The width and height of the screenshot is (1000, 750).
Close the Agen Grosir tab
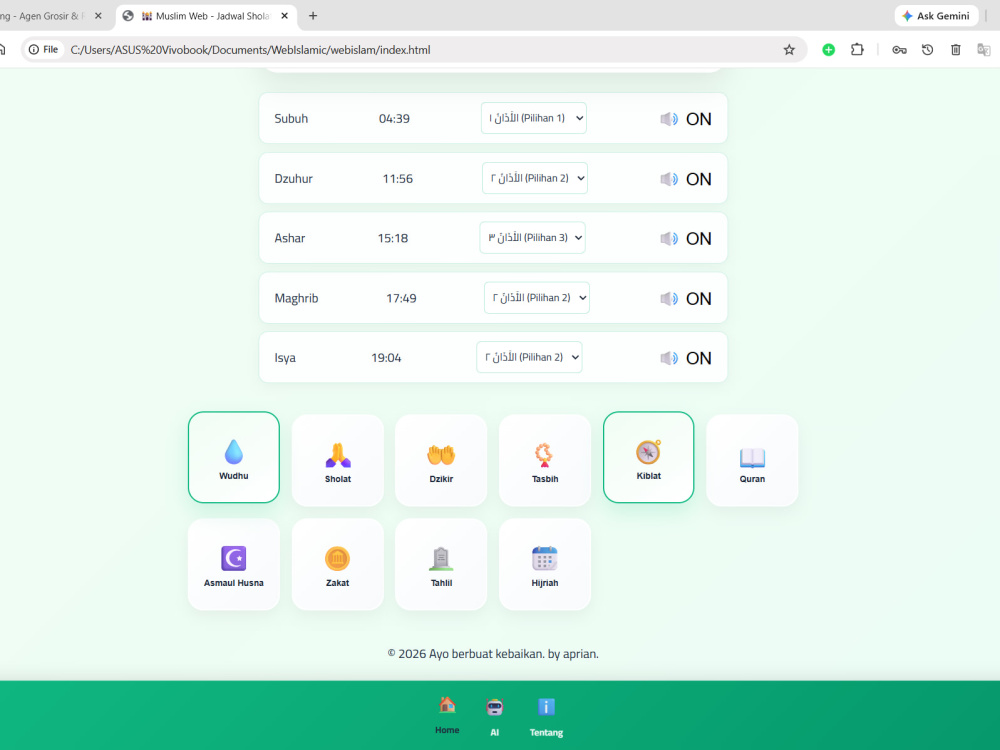98,16
